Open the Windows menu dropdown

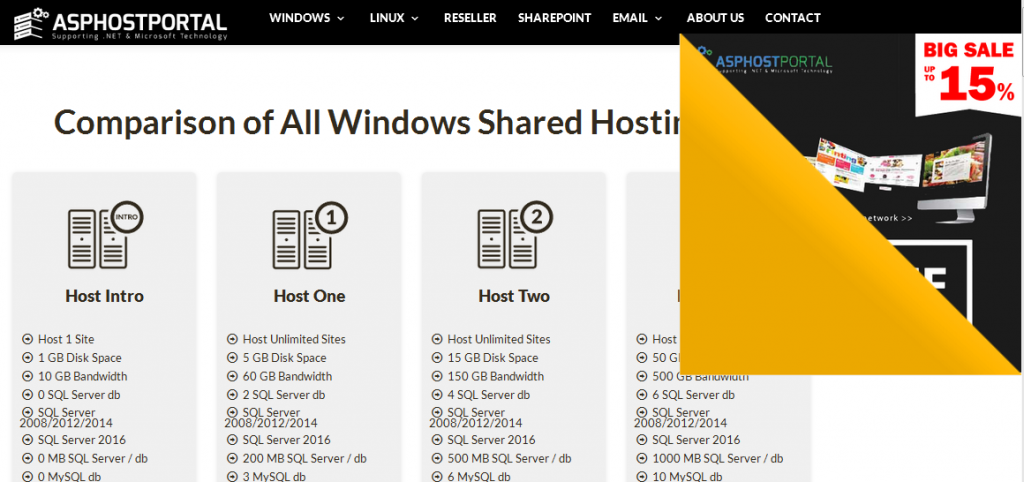306,18
